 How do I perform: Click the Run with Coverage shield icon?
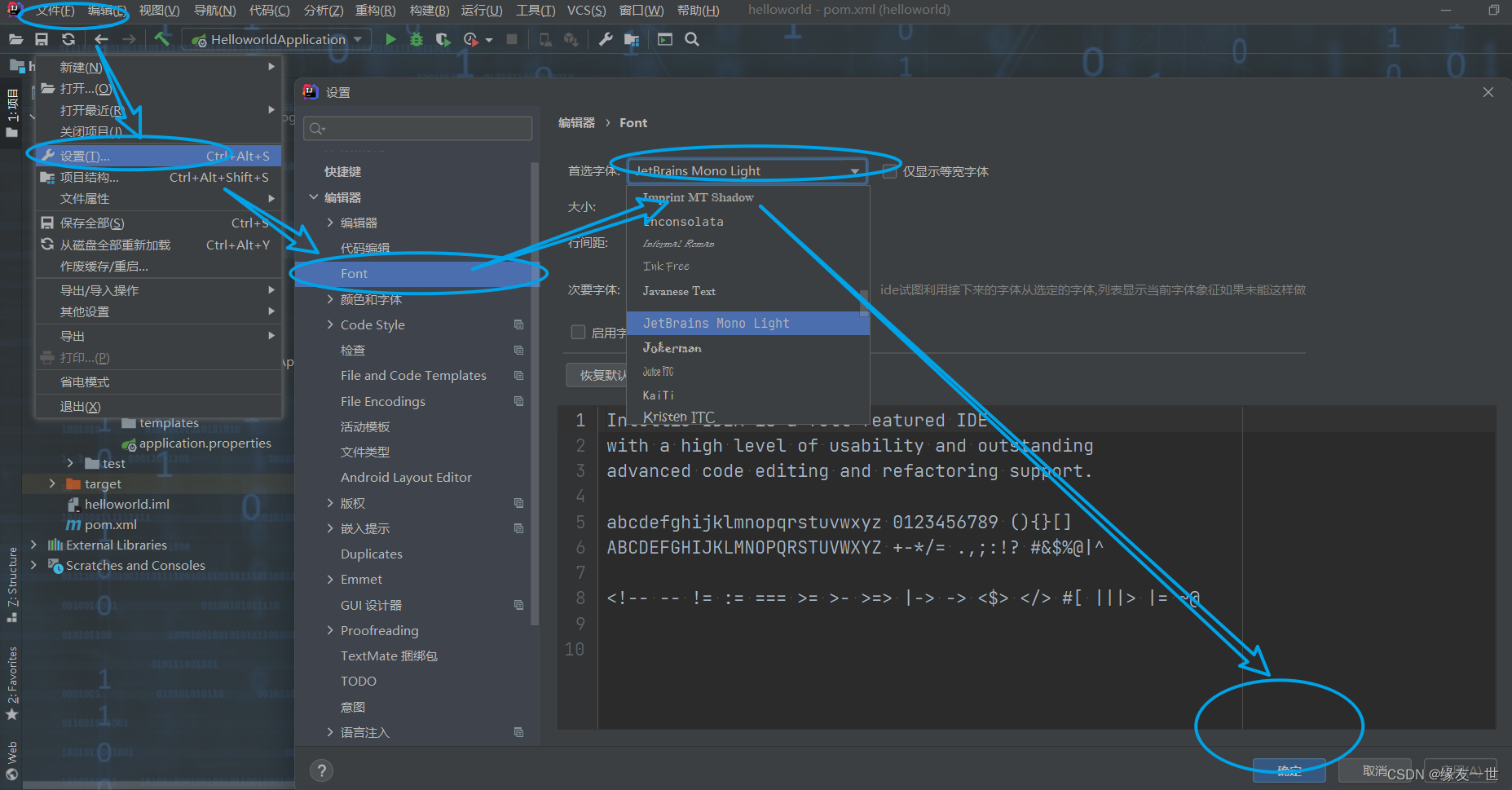click(443, 39)
